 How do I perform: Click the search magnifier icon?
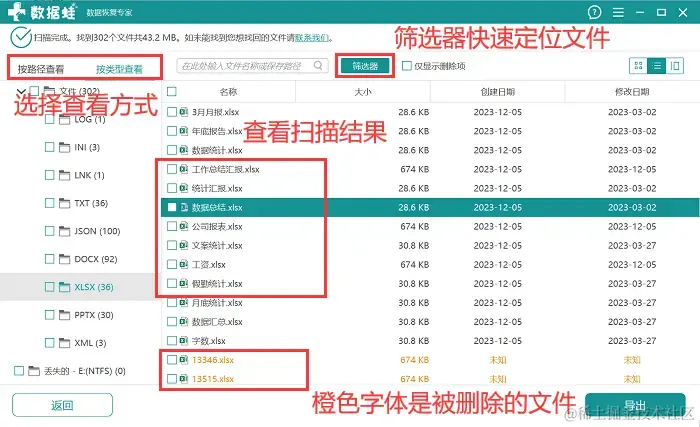[318, 66]
